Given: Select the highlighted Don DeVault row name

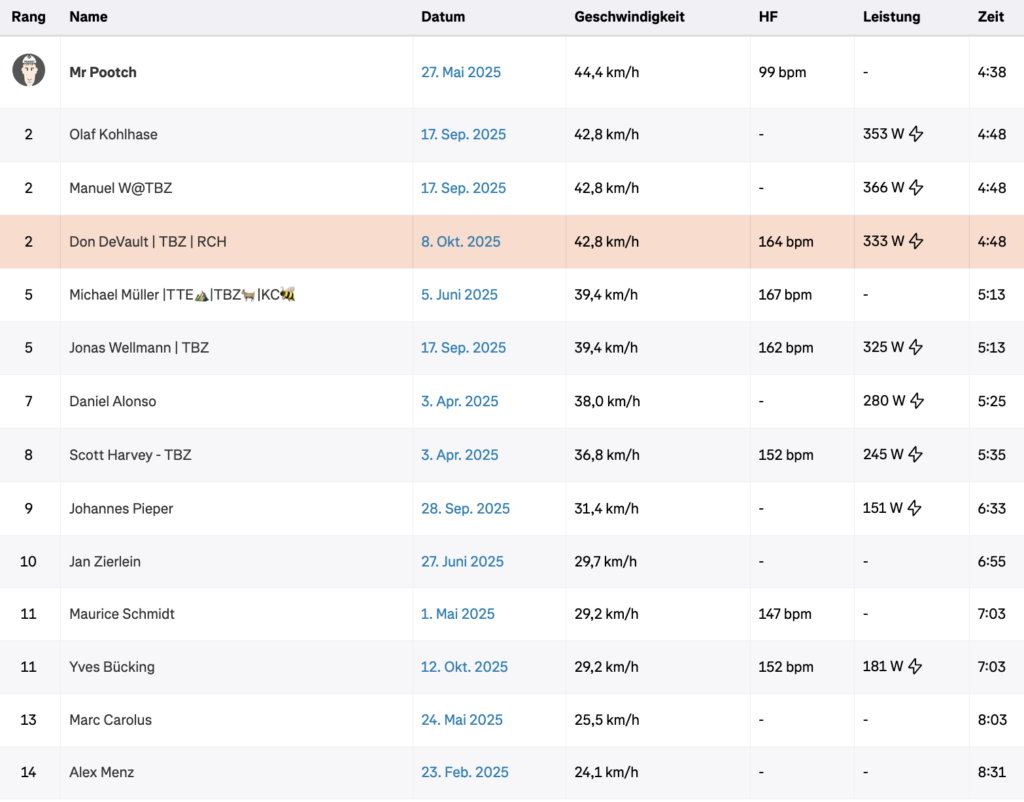Looking at the screenshot, I should [148, 242].
